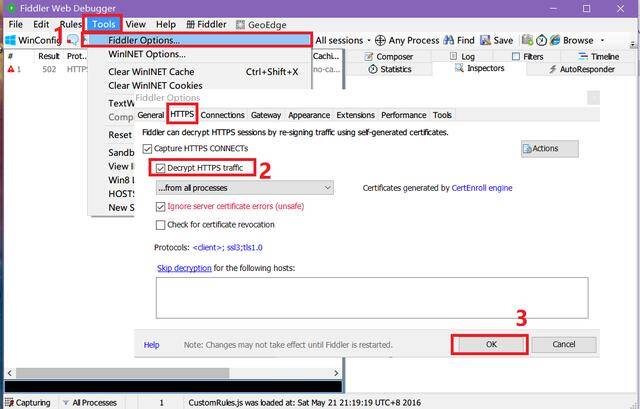
Task: Click the black QuickExec command box
Action: [173, 386]
